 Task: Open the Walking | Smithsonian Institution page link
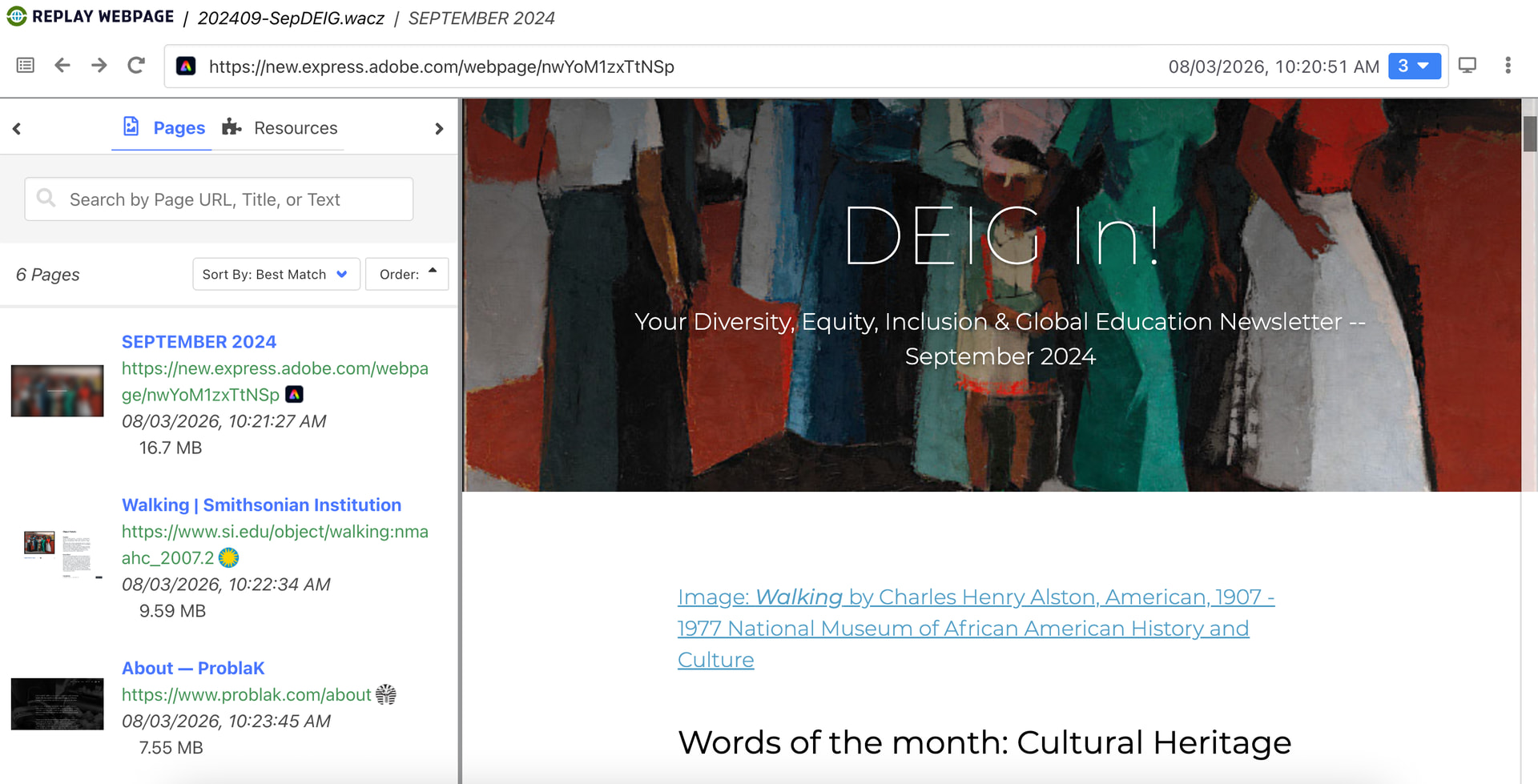click(x=261, y=505)
